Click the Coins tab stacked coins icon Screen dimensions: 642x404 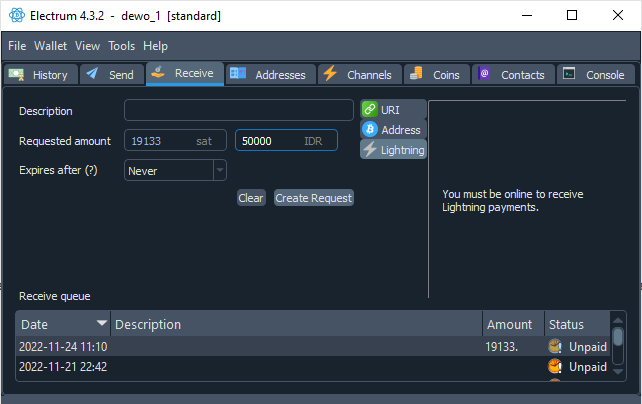click(416, 73)
